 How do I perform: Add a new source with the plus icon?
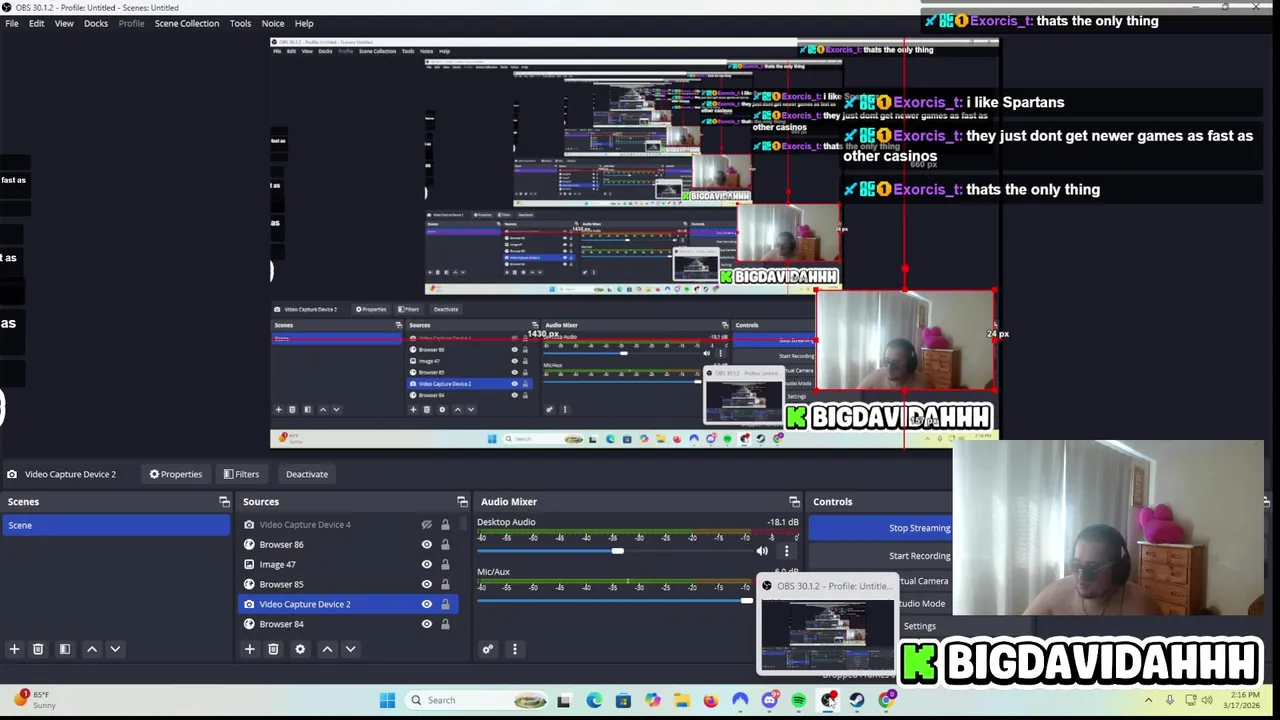tap(250, 649)
